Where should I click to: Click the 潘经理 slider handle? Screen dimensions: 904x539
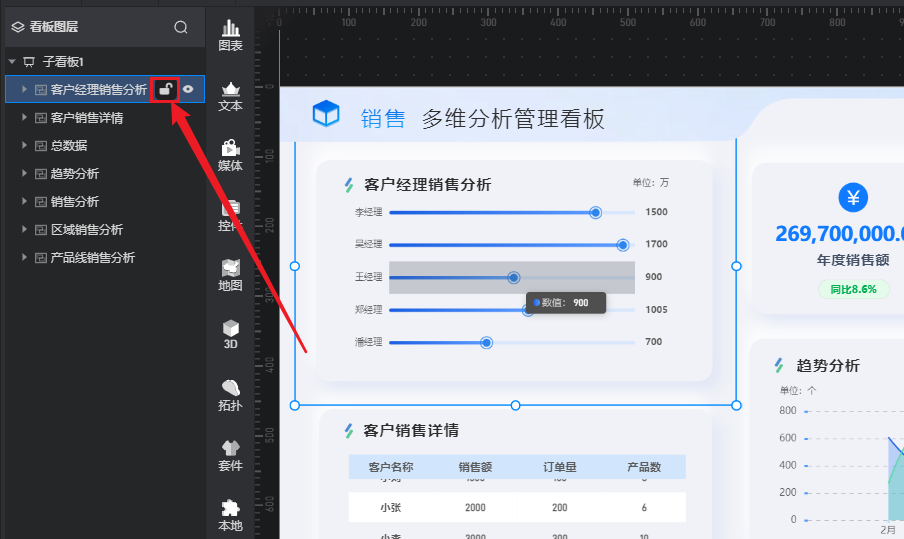tap(487, 343)
